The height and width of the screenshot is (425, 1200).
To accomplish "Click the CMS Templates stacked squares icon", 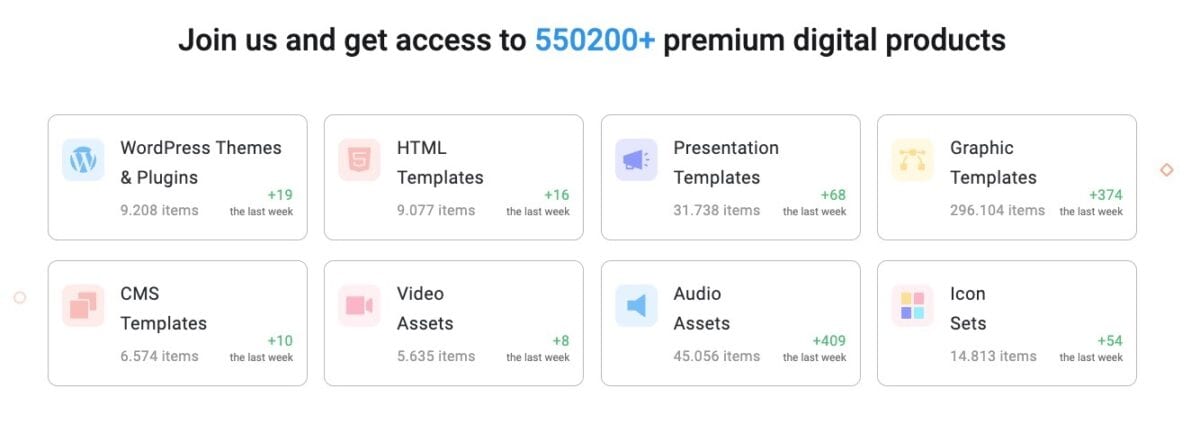I will [83, 306].
